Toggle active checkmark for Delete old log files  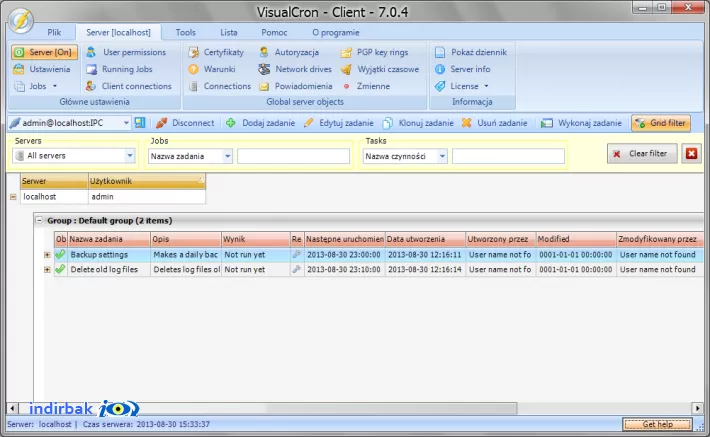tap(60, 269)
